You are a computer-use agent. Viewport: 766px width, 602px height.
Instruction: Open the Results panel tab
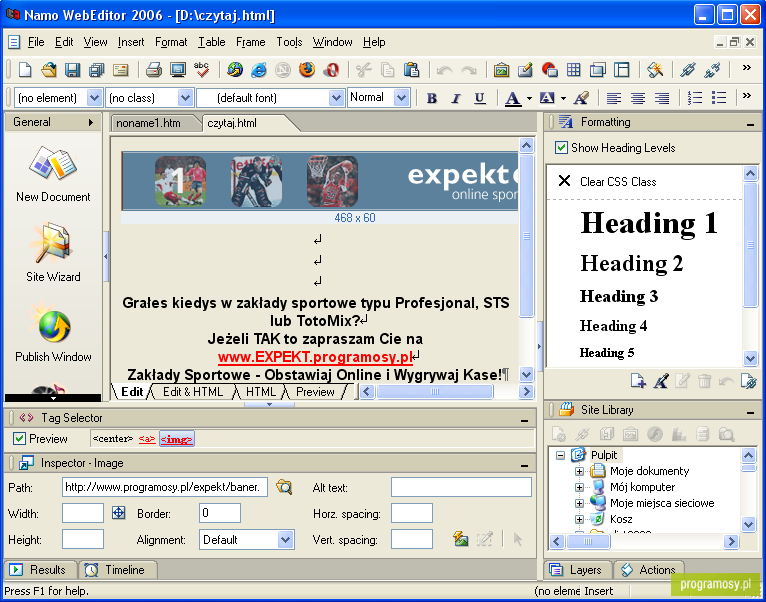pyautogui.click(x=40, y=570)
